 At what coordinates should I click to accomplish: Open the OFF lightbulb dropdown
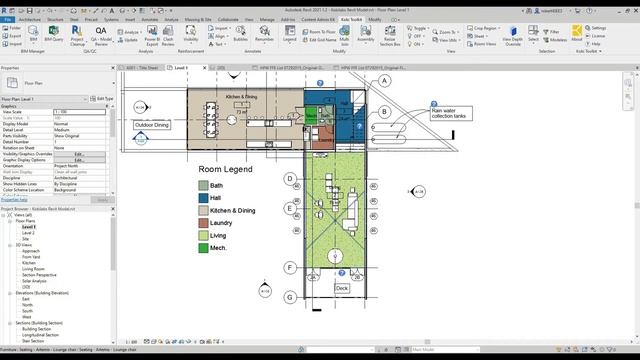(416, 36)
